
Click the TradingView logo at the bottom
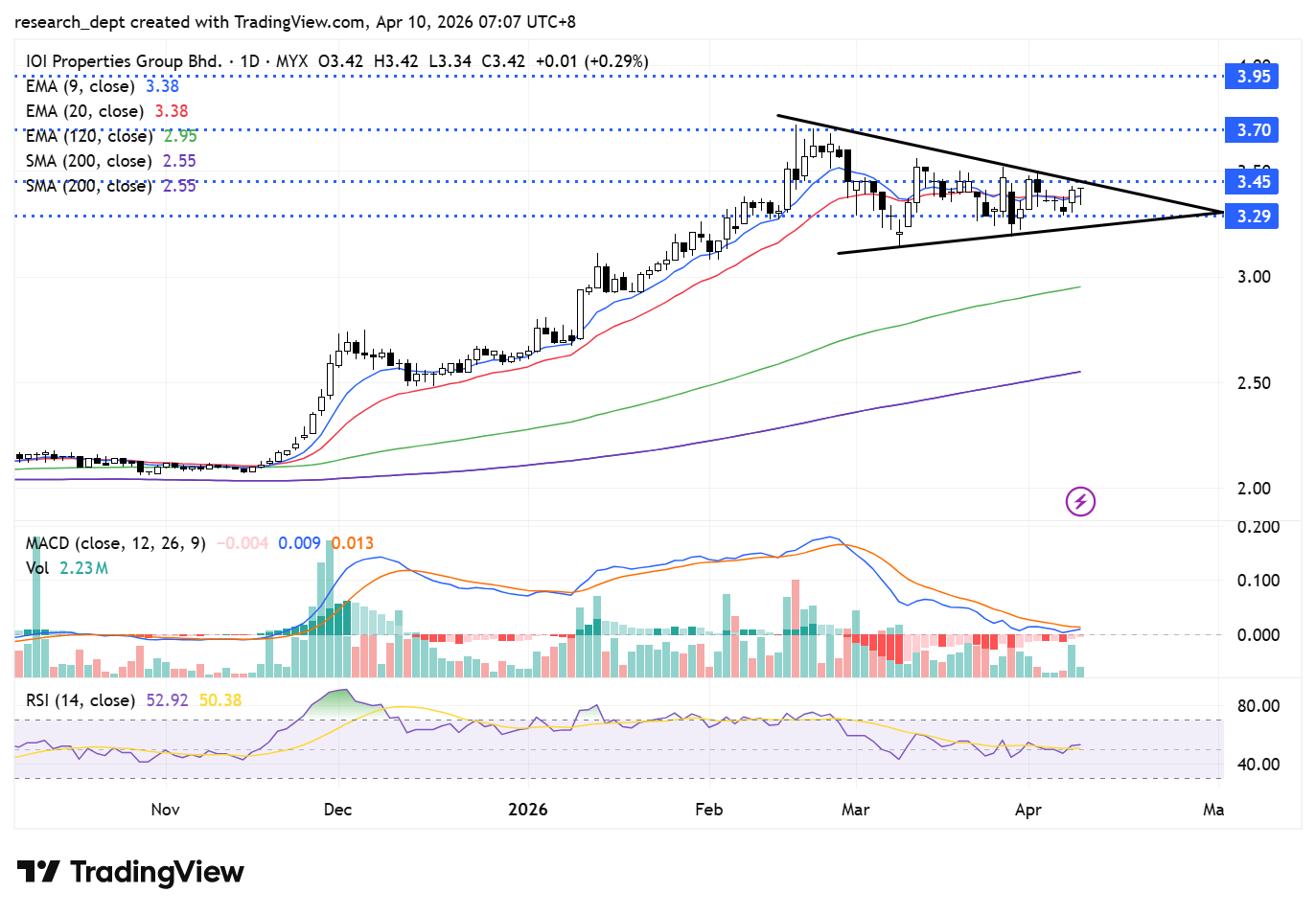130,872
